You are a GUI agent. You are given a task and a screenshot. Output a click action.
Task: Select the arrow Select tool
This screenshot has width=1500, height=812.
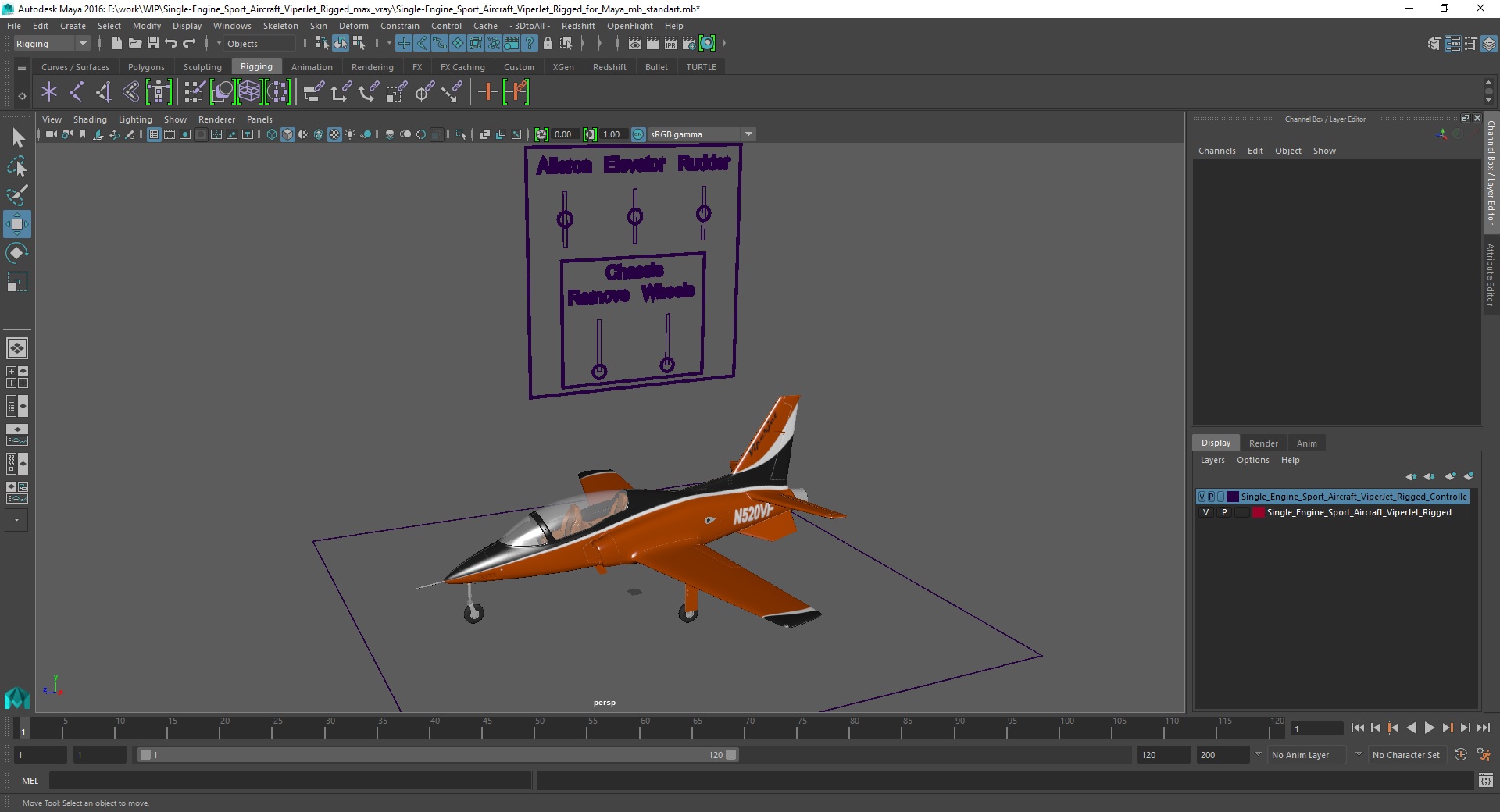17,138
